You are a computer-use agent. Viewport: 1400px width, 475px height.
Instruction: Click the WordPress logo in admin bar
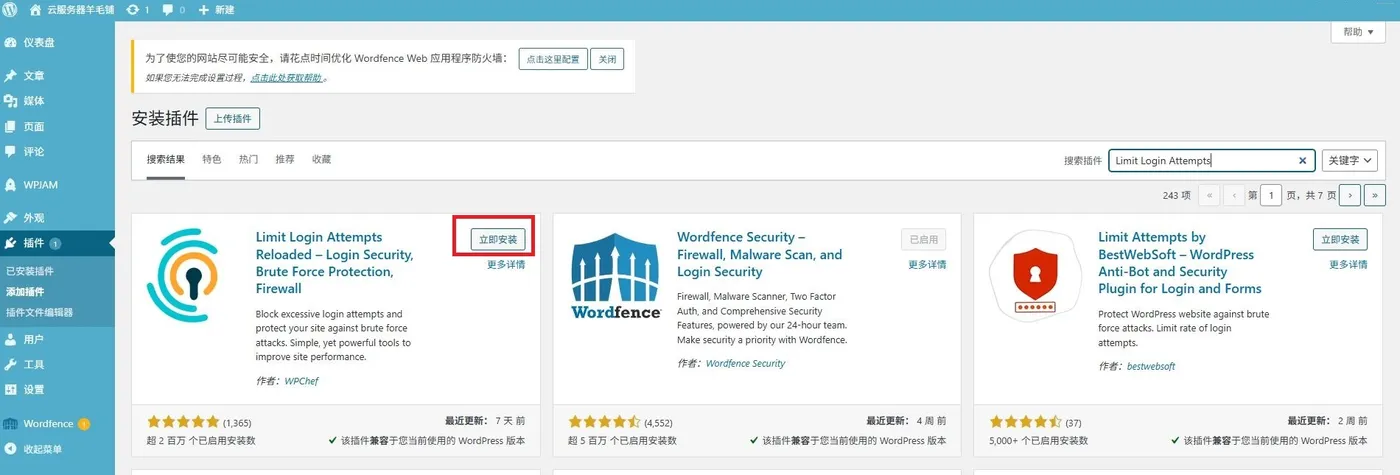pos(11,9)
